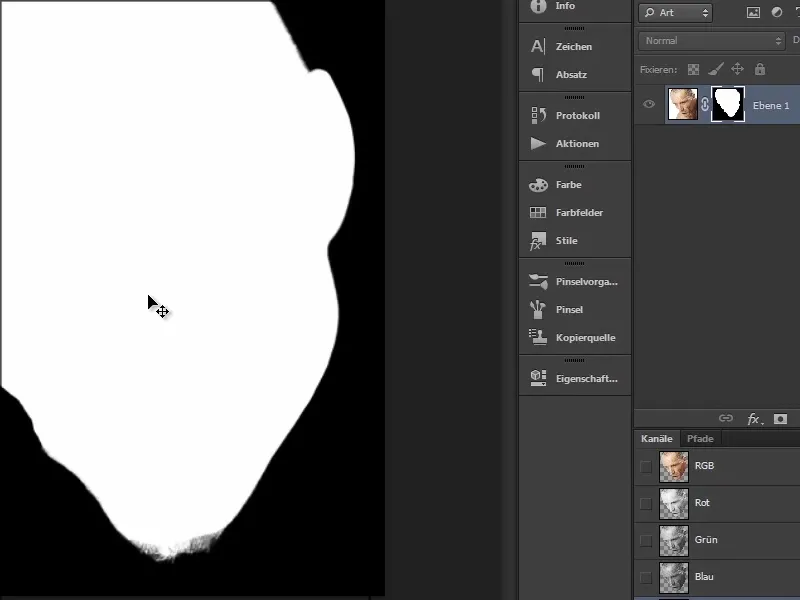Image resolution: width=800 pixels, height=600 pixels.
Task: Open the Eigenschaften properties panel
Action: click(574, 379)
